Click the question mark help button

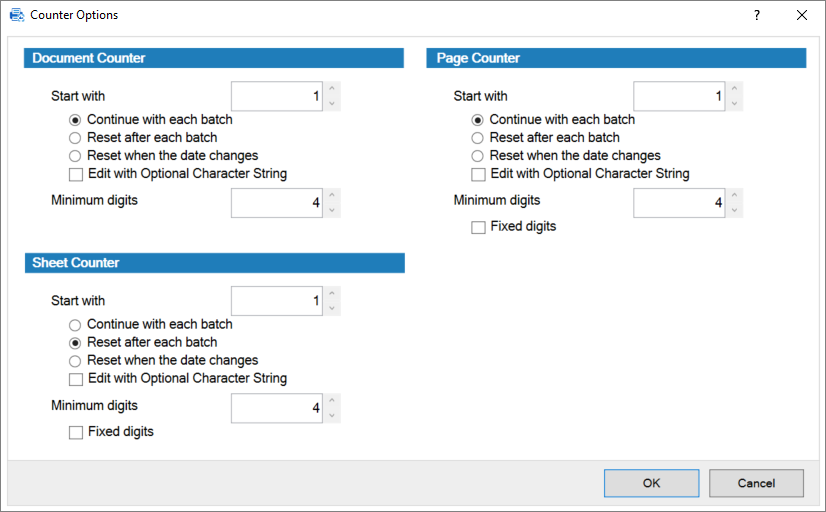[756, 15]
